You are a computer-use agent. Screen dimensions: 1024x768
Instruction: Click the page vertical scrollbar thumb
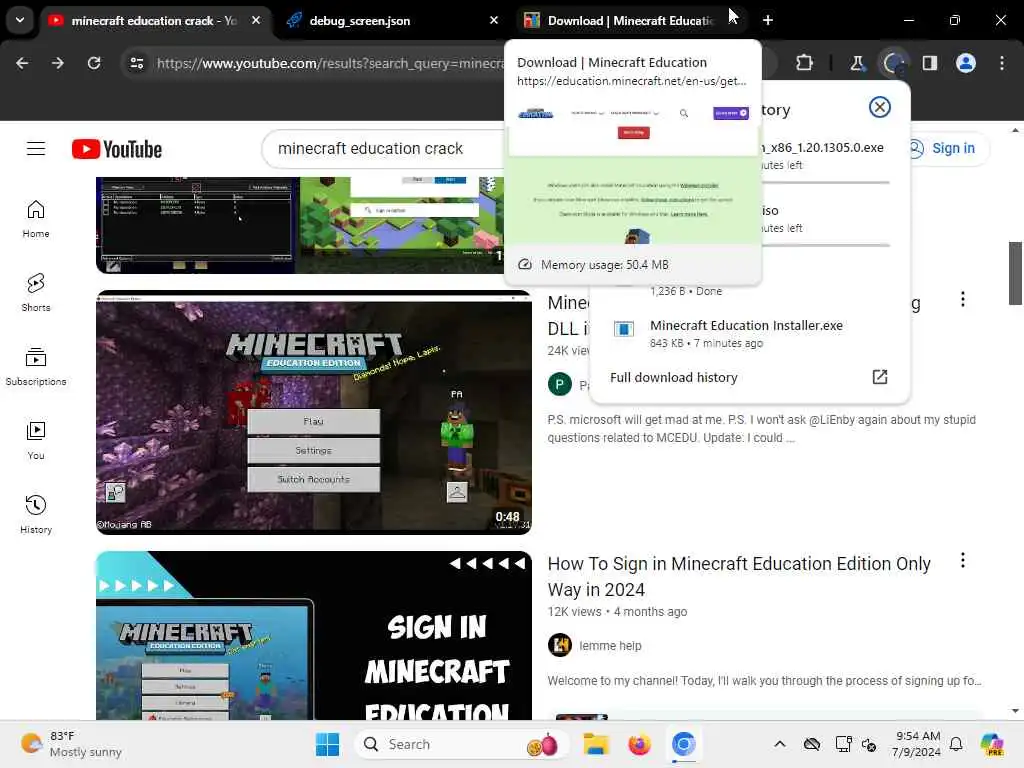pos(1015,273)
